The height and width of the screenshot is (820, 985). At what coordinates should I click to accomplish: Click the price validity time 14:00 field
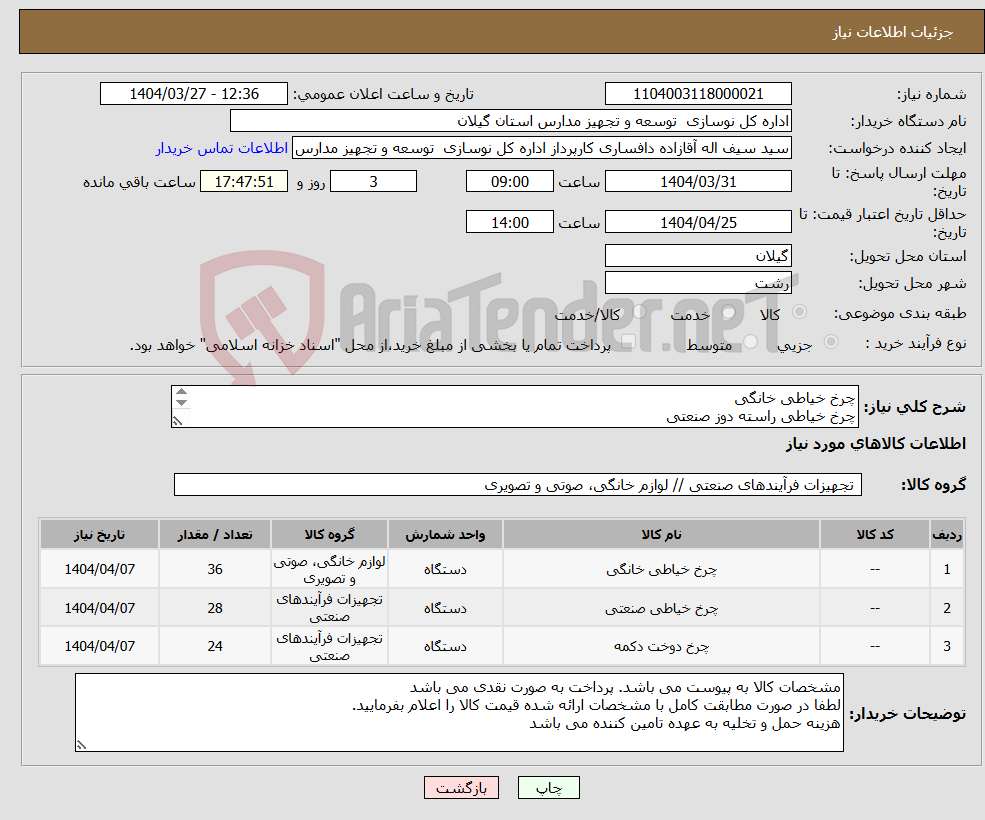[509, 222]
